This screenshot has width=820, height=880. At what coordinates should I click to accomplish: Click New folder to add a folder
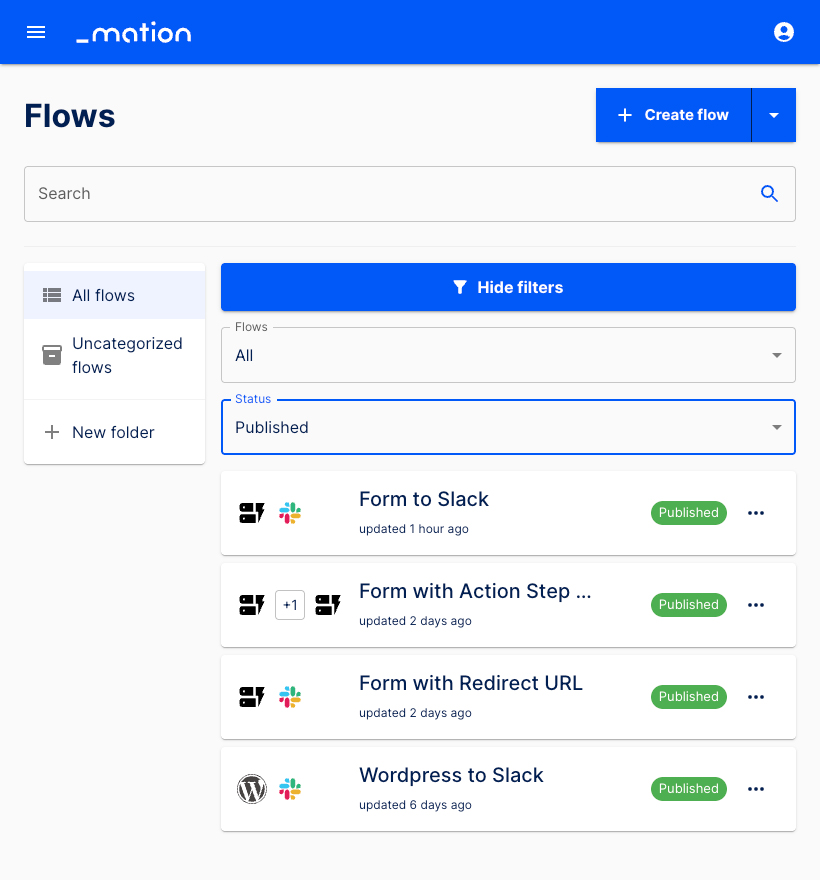click(x=113, y=432)
